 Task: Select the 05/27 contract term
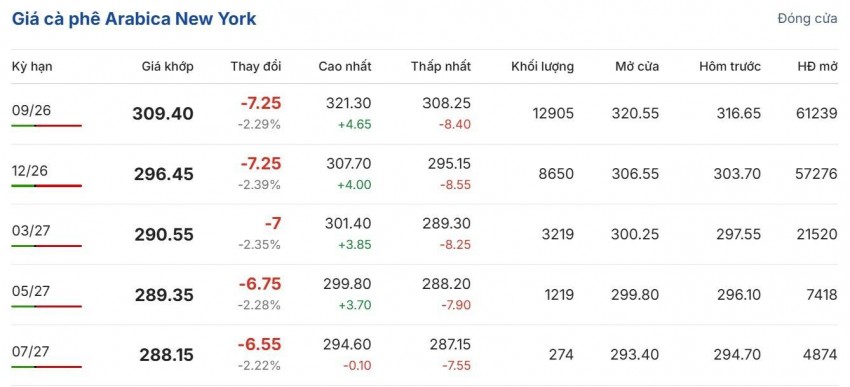pos(31,291)
